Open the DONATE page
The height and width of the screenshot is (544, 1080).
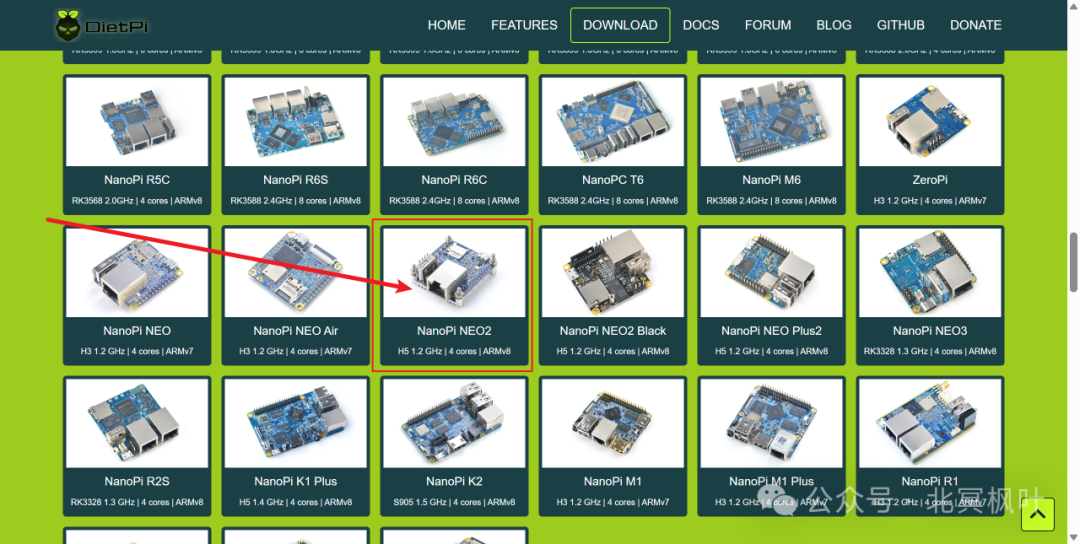point(976,25)
